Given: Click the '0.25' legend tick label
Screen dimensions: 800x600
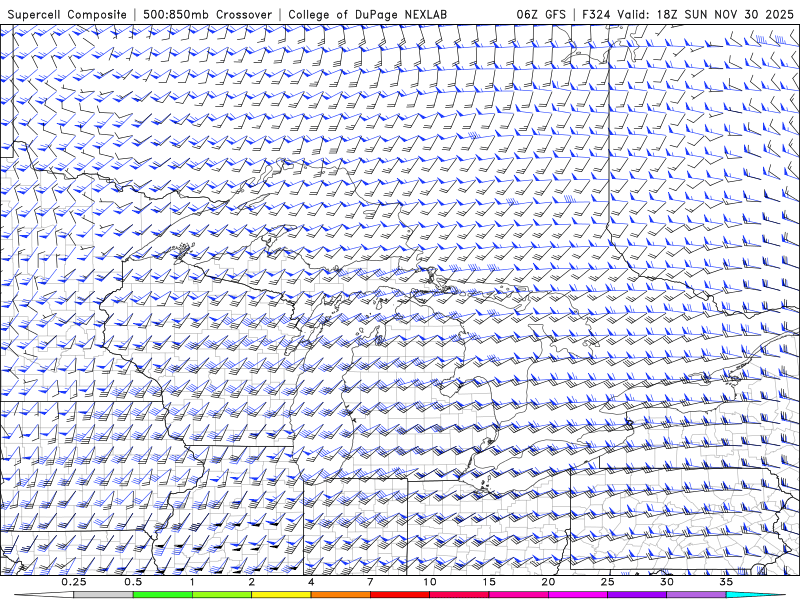Looking at the screenshot, I should pos(74,582).
